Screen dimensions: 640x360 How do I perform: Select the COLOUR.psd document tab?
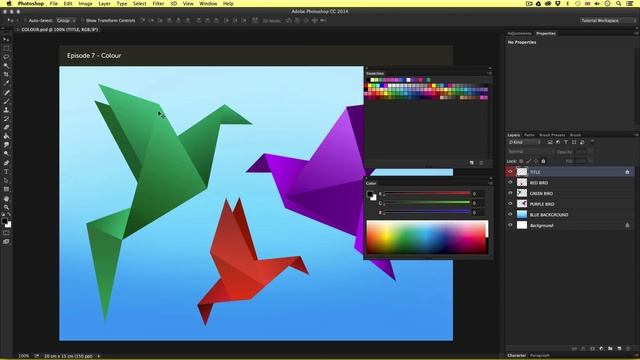point(60,30)
